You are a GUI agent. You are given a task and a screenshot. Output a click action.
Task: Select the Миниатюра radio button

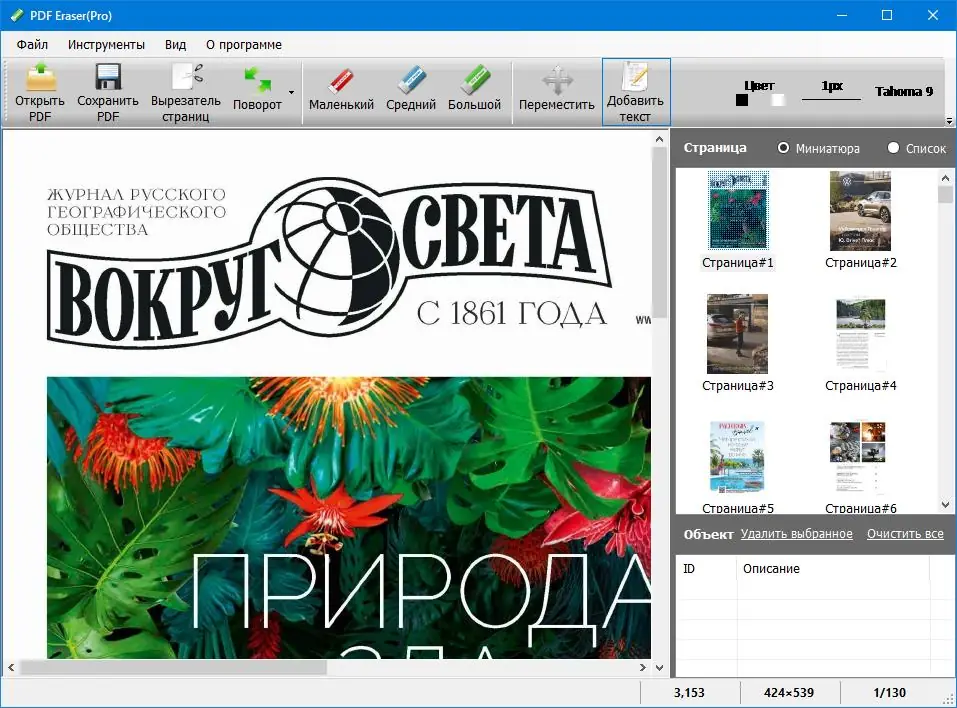783,148
